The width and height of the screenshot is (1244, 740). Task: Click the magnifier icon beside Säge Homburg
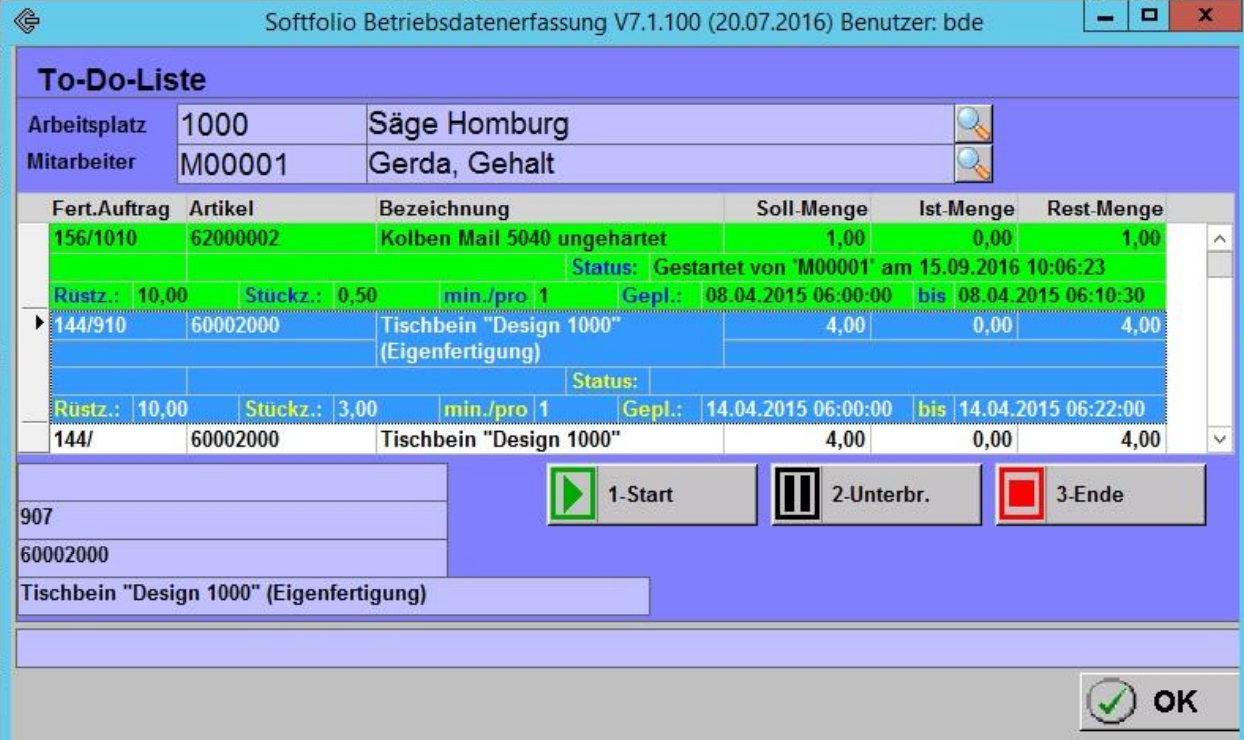pos(972,124)
